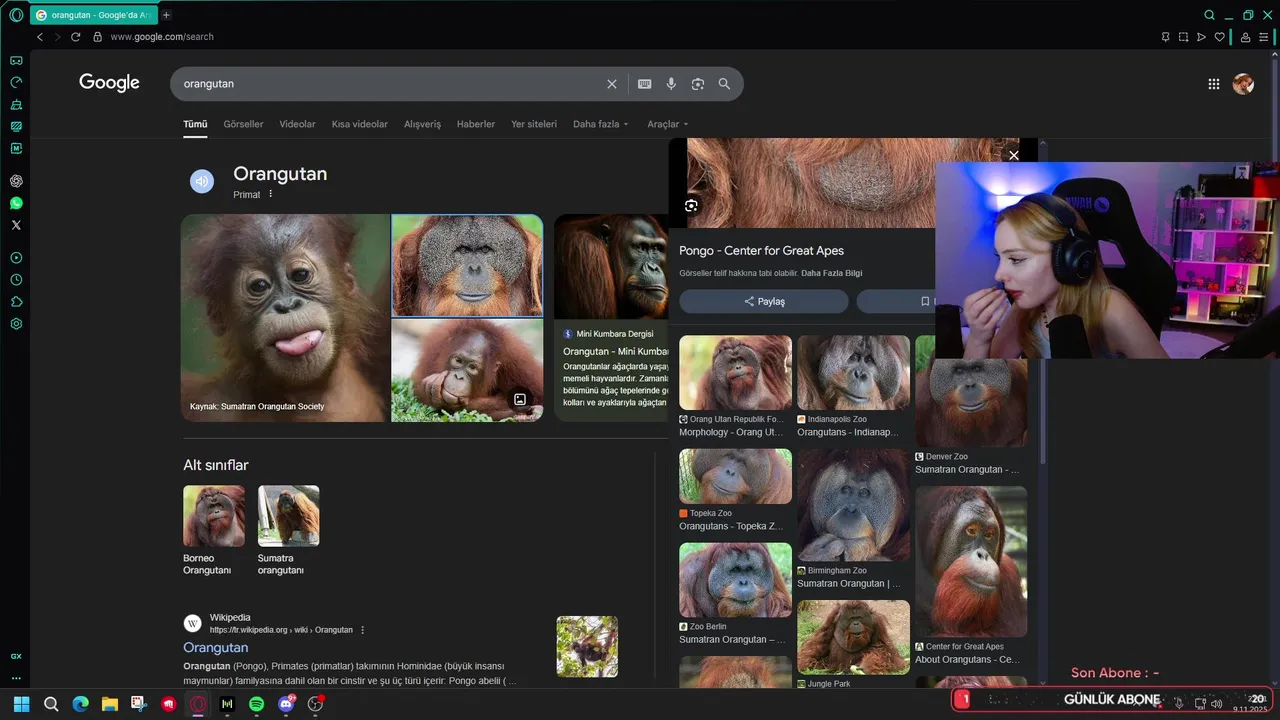Open the on-screen keyboard input tool

pyautogui.click(x=645, y=84)
